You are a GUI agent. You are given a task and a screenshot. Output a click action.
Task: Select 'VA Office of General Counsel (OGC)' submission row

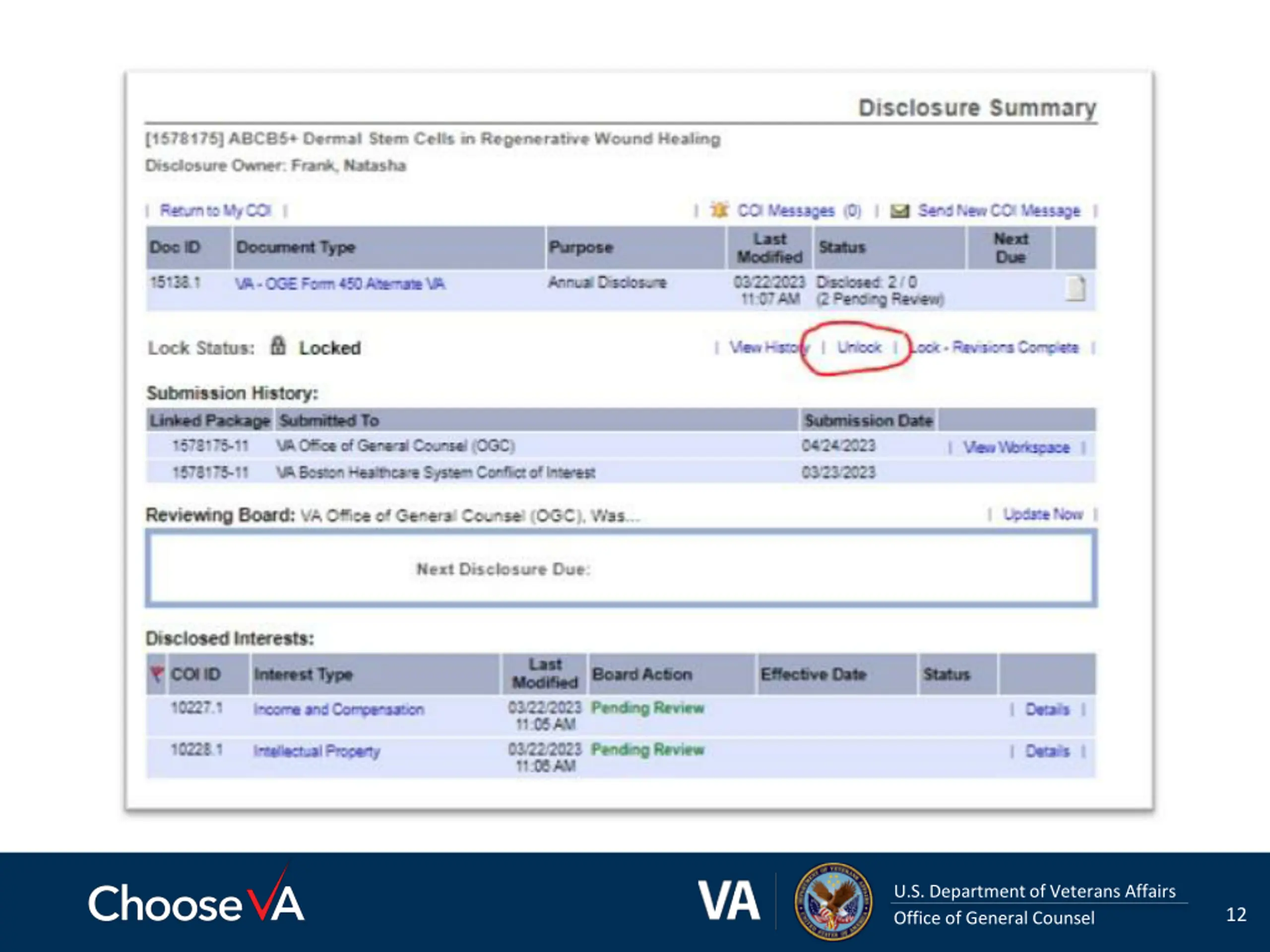[621, 446]
